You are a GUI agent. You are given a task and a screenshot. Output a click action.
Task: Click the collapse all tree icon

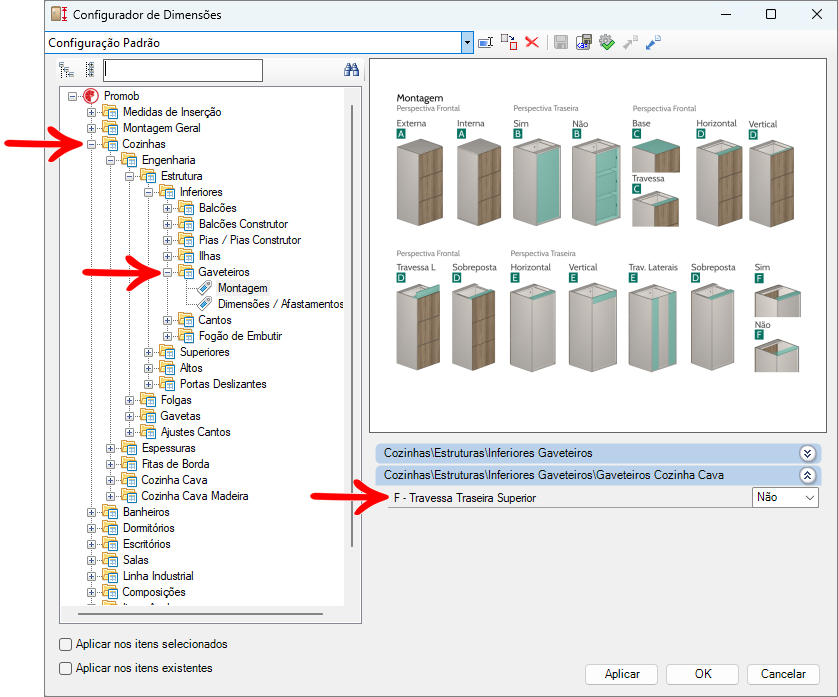[90, 70]
